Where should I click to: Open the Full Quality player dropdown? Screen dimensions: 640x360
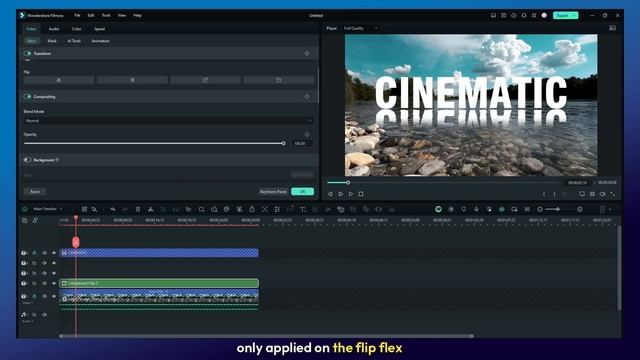tap(361, 28)
